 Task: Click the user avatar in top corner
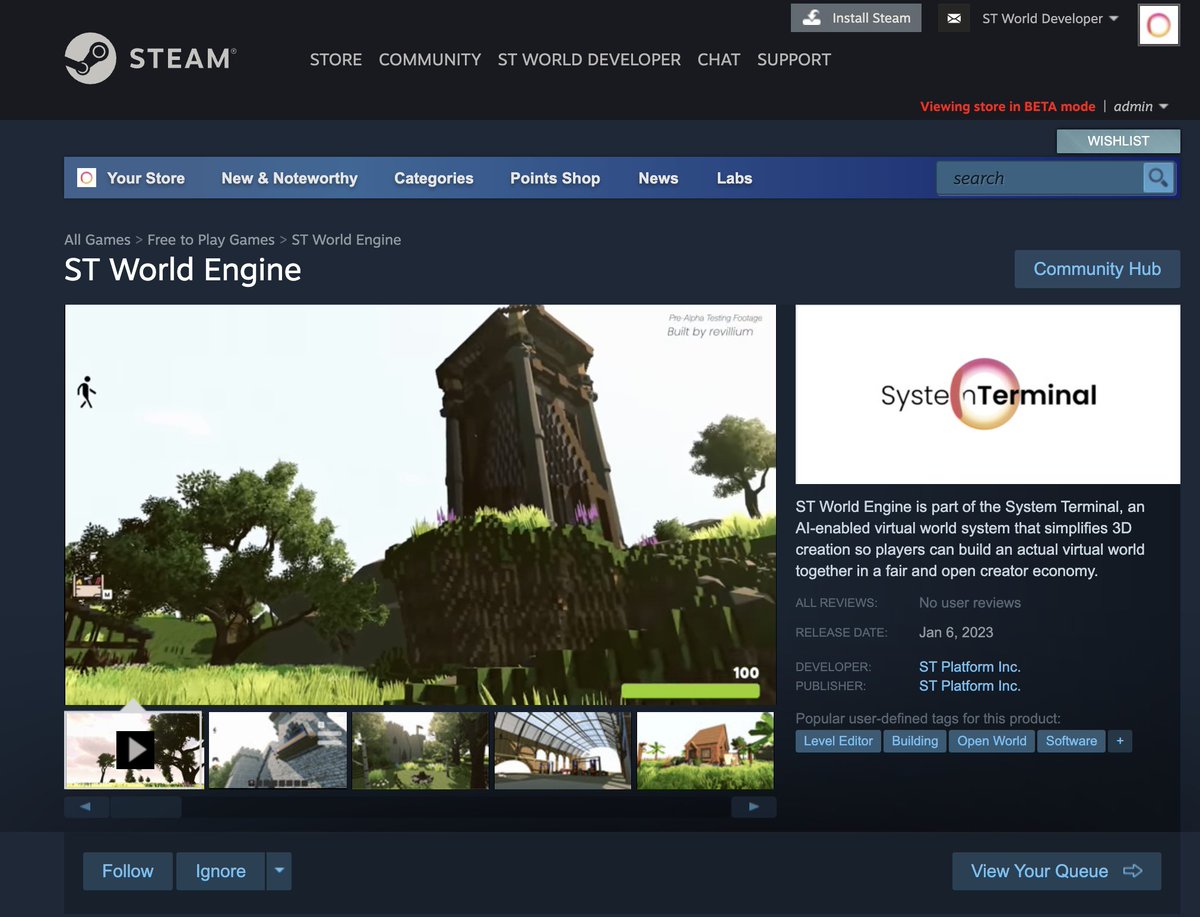click(x=1159, y=25)
